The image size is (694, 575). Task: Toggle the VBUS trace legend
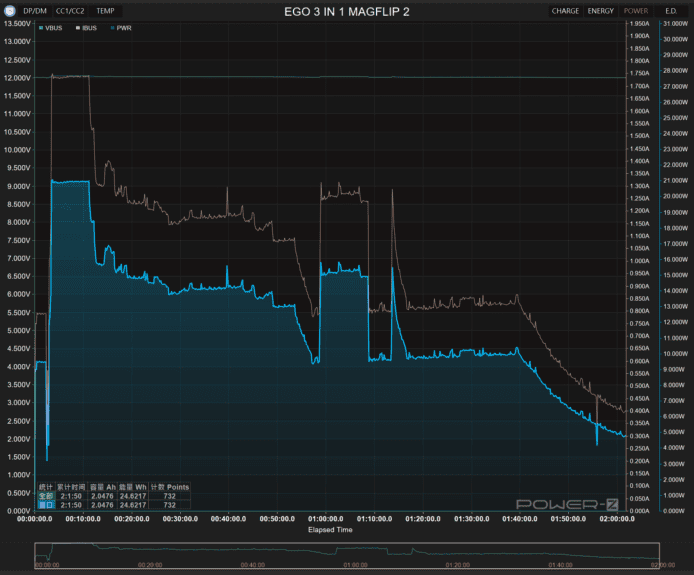(56, 28)
